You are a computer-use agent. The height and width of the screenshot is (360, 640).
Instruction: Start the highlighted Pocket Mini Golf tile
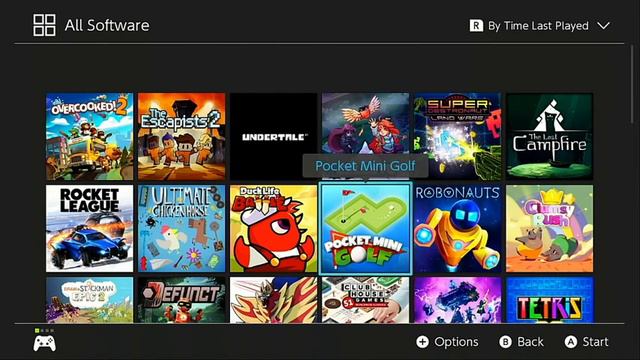pos(365,229)
